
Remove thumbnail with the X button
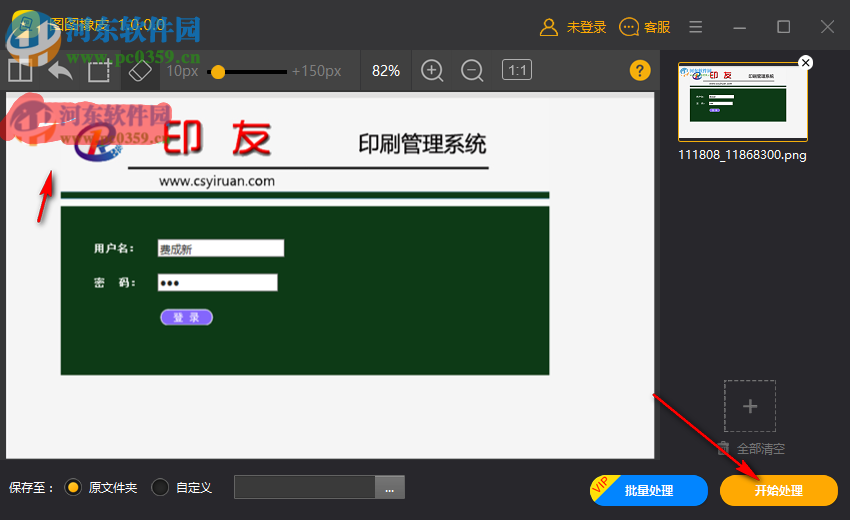pyautogui.click(x=806, y=62)
